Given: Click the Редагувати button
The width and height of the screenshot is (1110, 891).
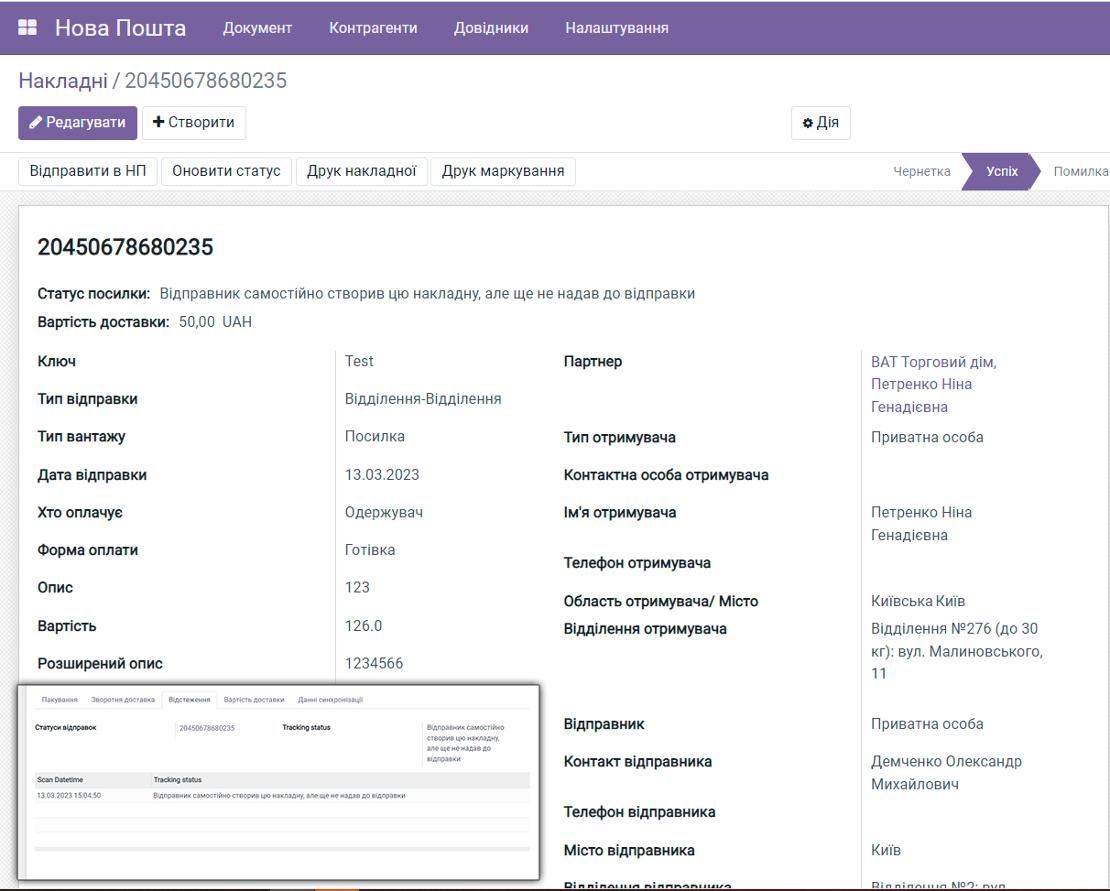Looking at the screenshot, I should [x=78, y=122].
